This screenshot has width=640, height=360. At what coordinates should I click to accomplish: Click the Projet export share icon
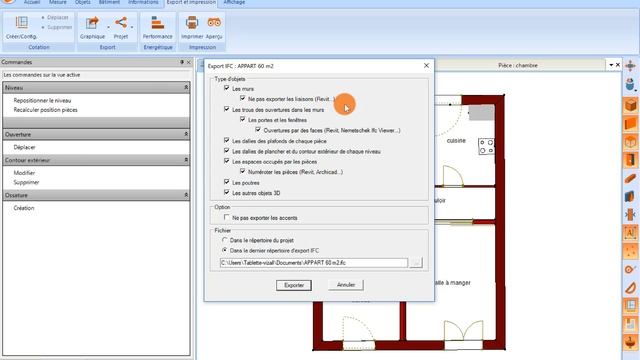(x=121, y=22)
